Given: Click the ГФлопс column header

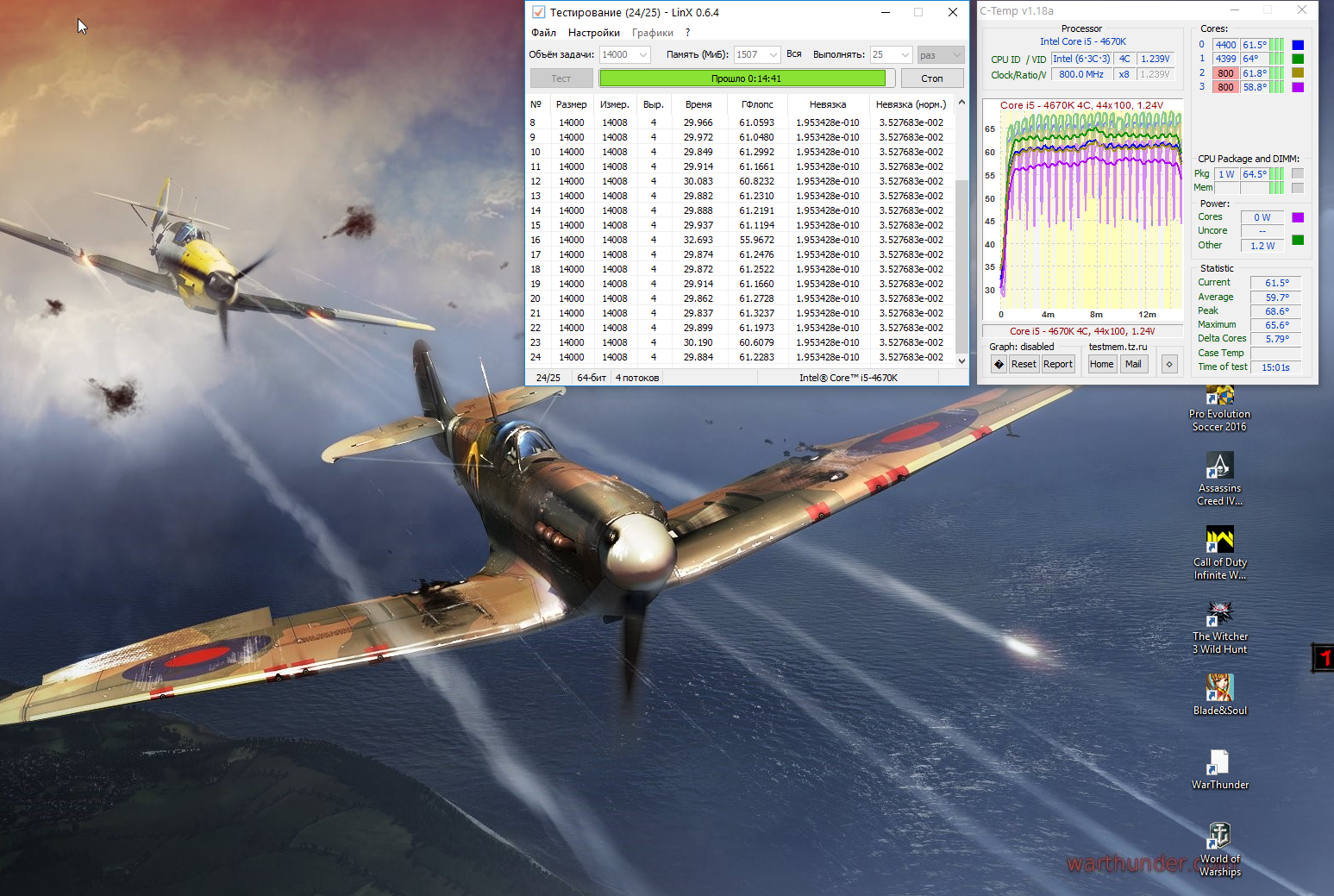Looking at the screenshot, I should pos(757,104).
